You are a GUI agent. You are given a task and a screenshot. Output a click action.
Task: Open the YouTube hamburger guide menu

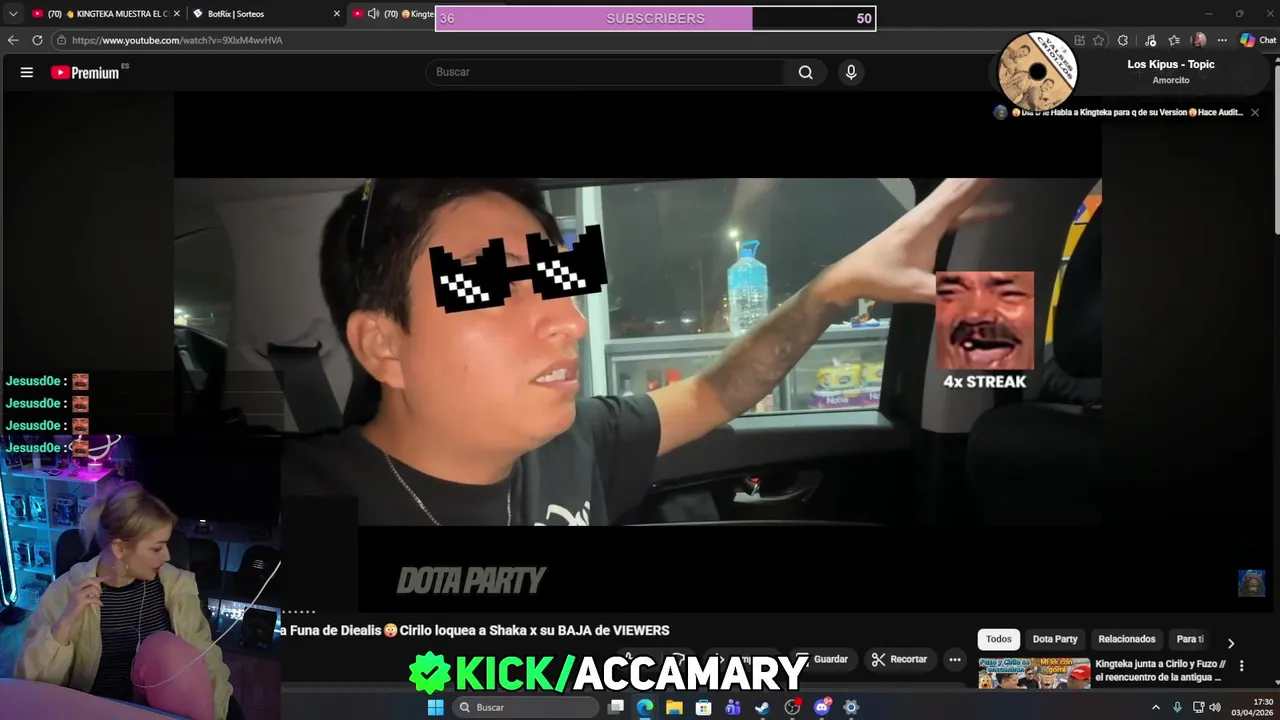[27, 72]
